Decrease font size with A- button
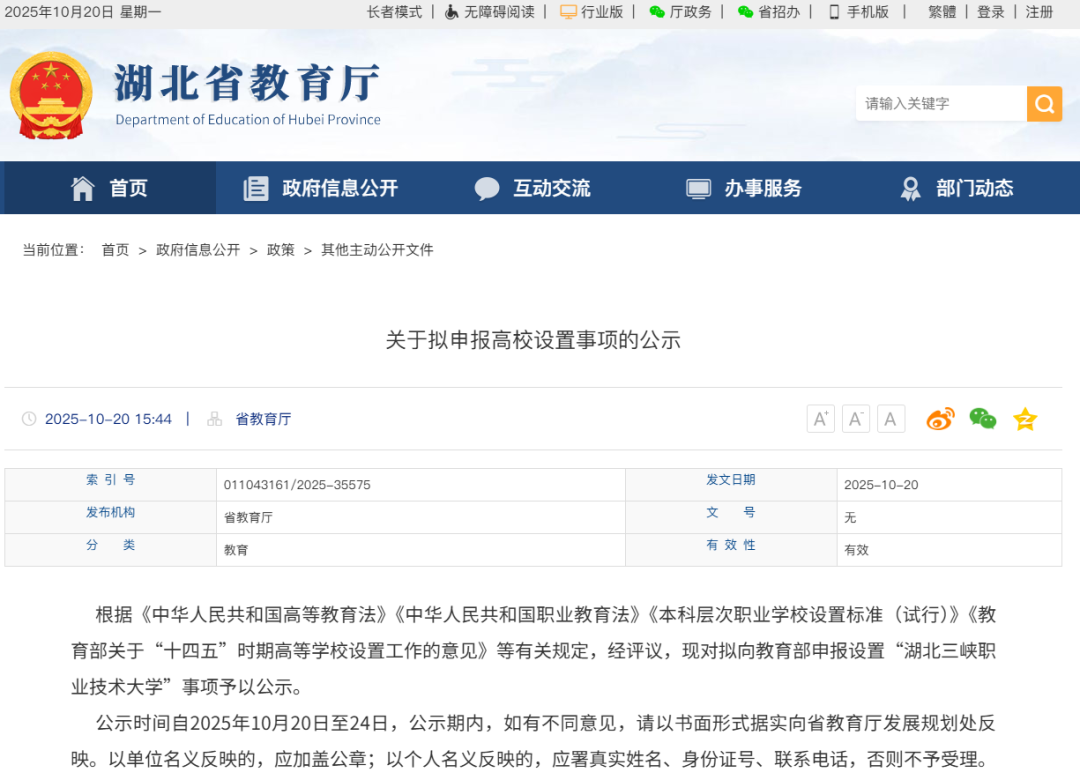 [855, 419]
